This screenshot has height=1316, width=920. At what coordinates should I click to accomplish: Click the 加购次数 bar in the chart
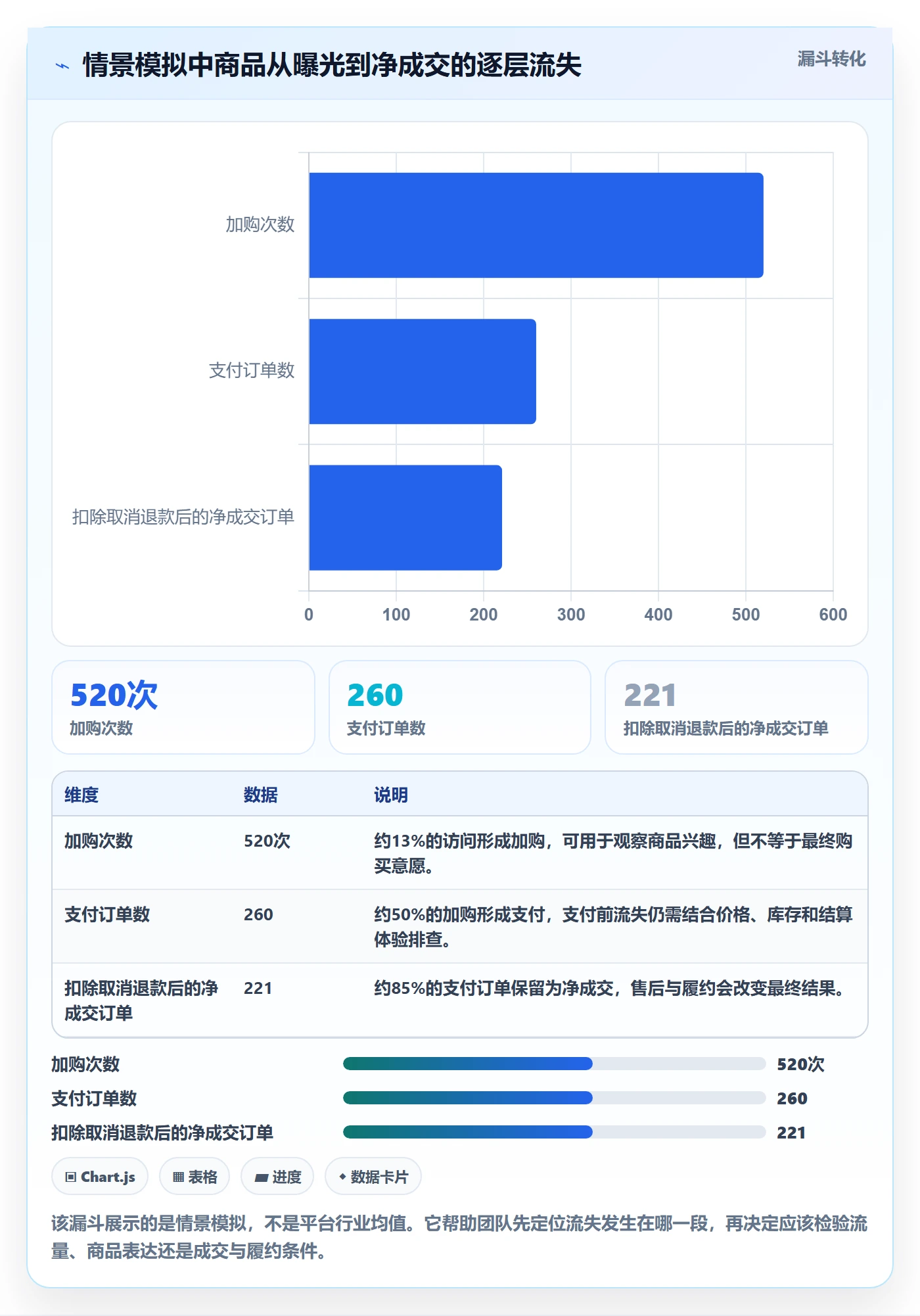click(x=536, y=225)
